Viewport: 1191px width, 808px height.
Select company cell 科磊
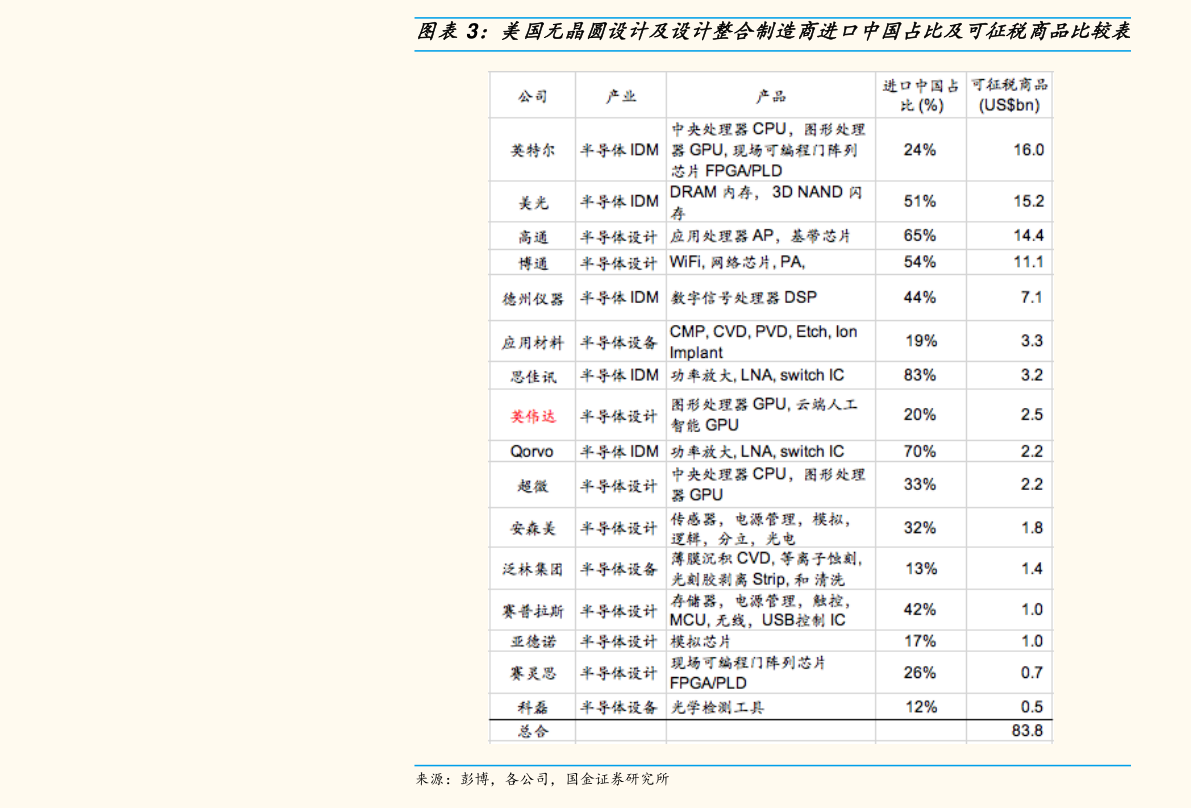[x=532, y=708]
